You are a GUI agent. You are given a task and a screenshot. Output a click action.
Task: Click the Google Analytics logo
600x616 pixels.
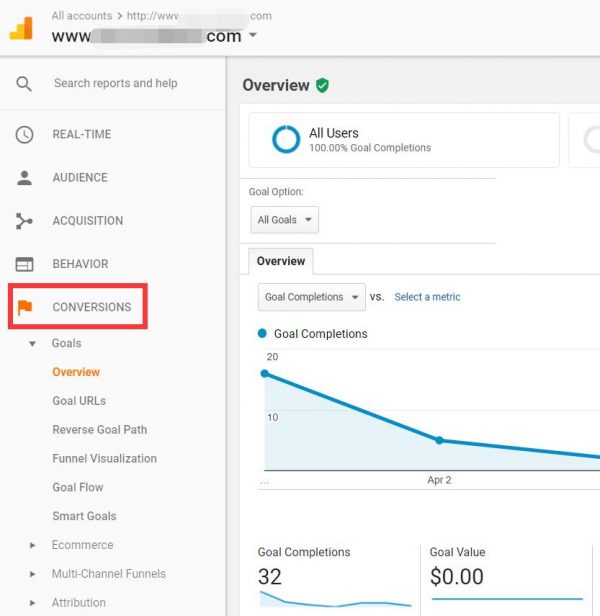click(22, 28)
